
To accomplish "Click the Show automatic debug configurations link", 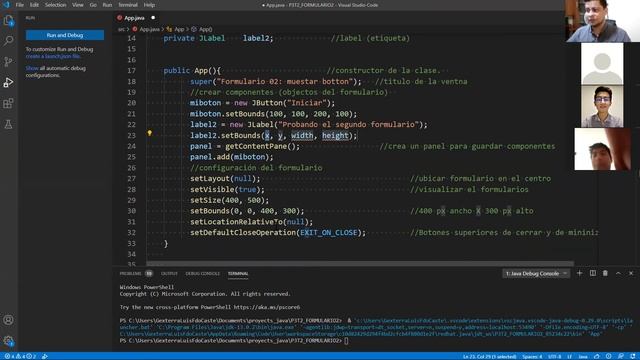I will (32, 68).
